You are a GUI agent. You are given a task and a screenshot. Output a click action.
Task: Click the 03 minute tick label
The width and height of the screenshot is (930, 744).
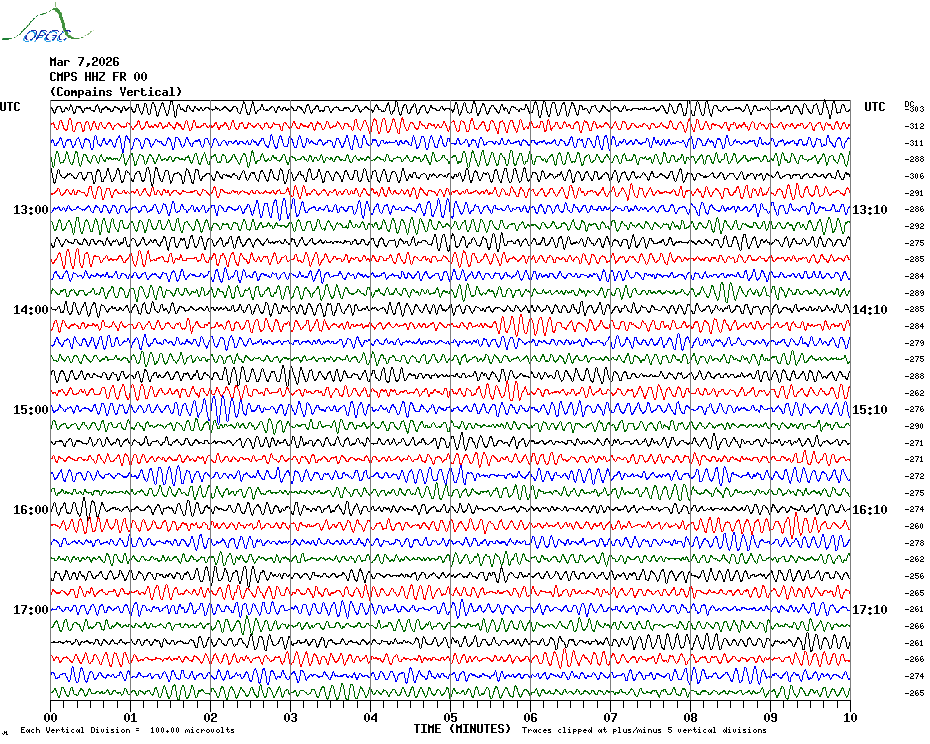tap(291, 717)
